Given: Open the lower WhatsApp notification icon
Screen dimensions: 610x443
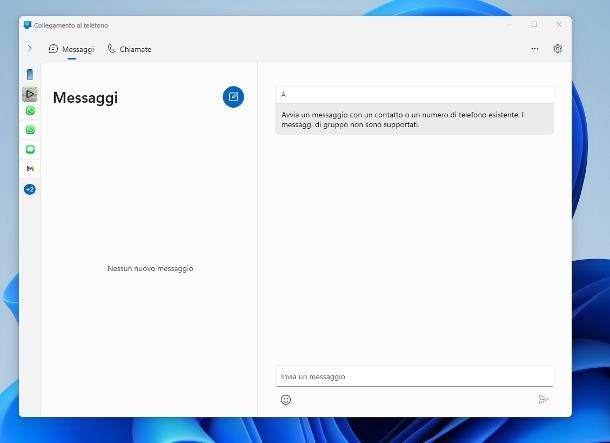Looking at the screenshot, I should point(30,130).
